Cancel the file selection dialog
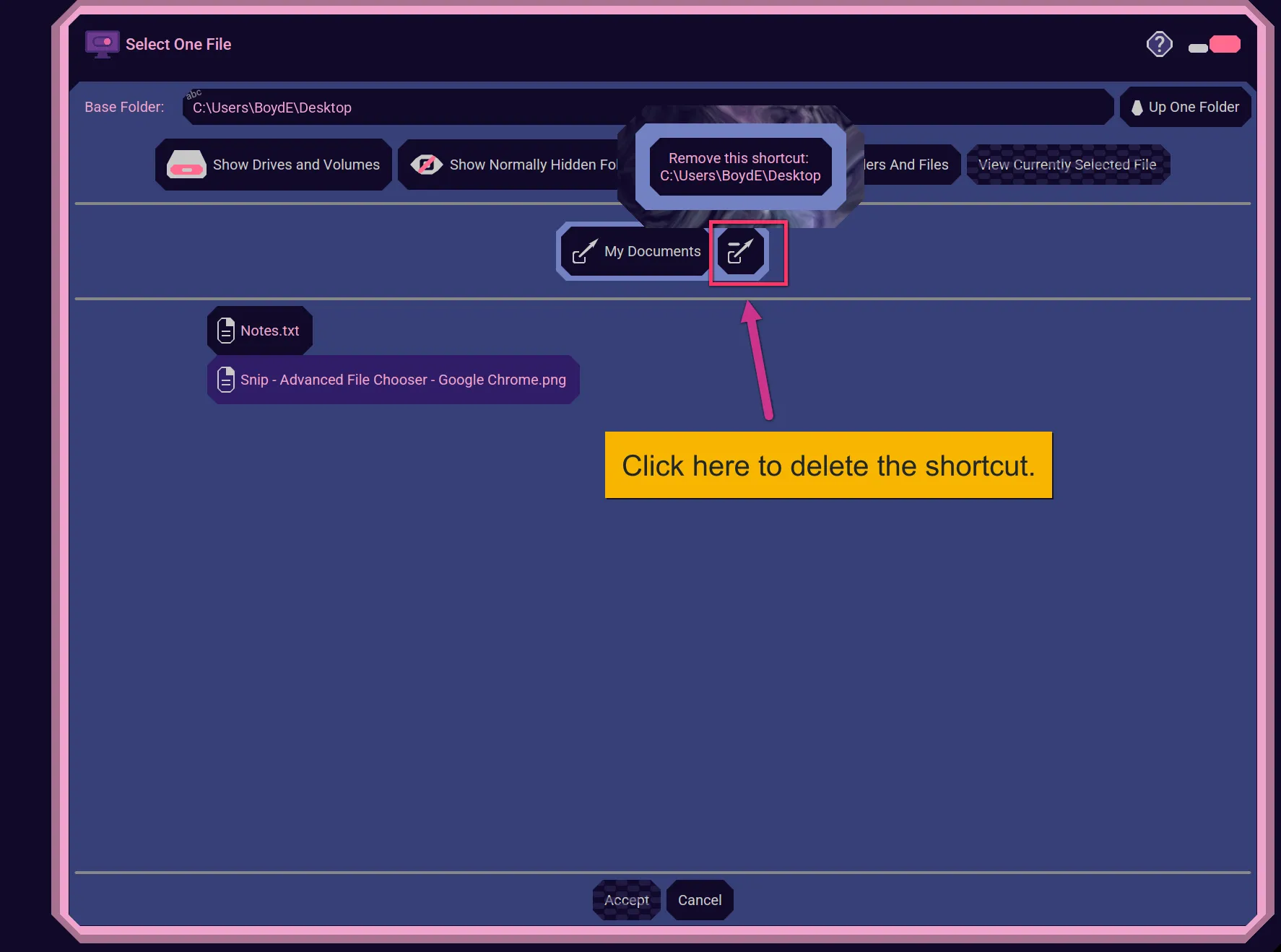This screenshot has height=952, width=1281. coord(700,900)
